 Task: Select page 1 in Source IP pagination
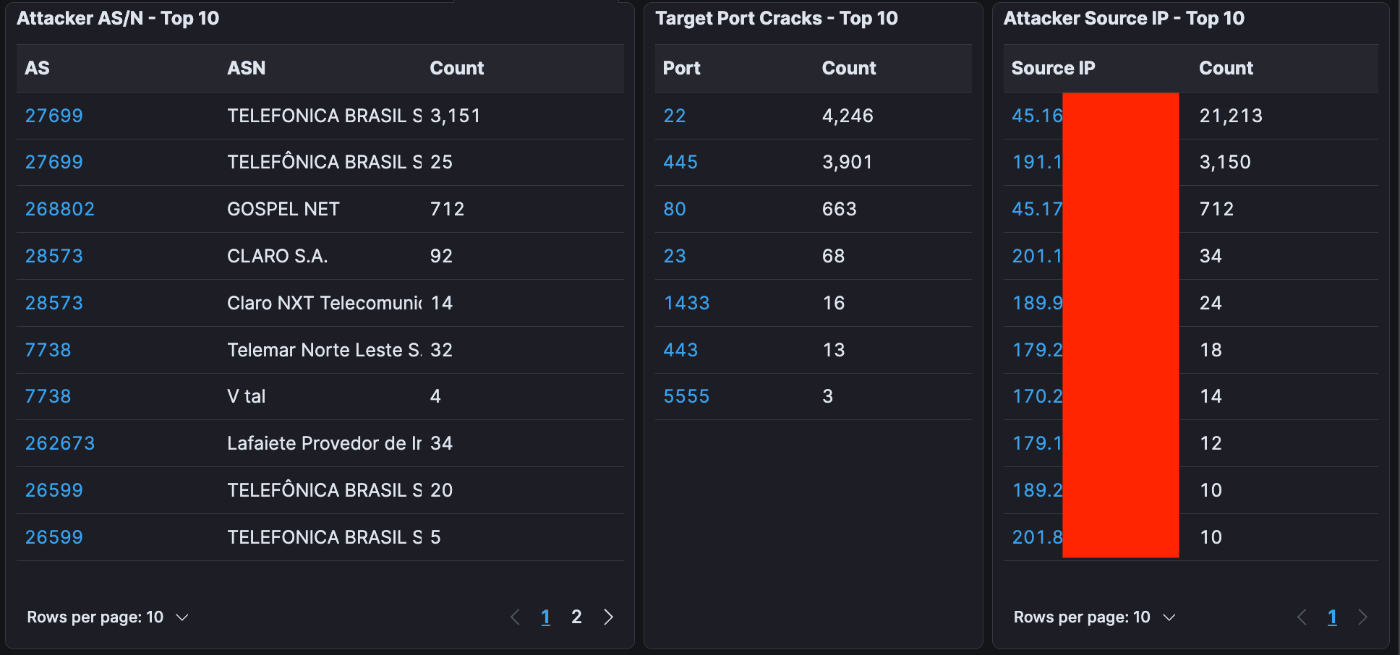point(1332,617)
